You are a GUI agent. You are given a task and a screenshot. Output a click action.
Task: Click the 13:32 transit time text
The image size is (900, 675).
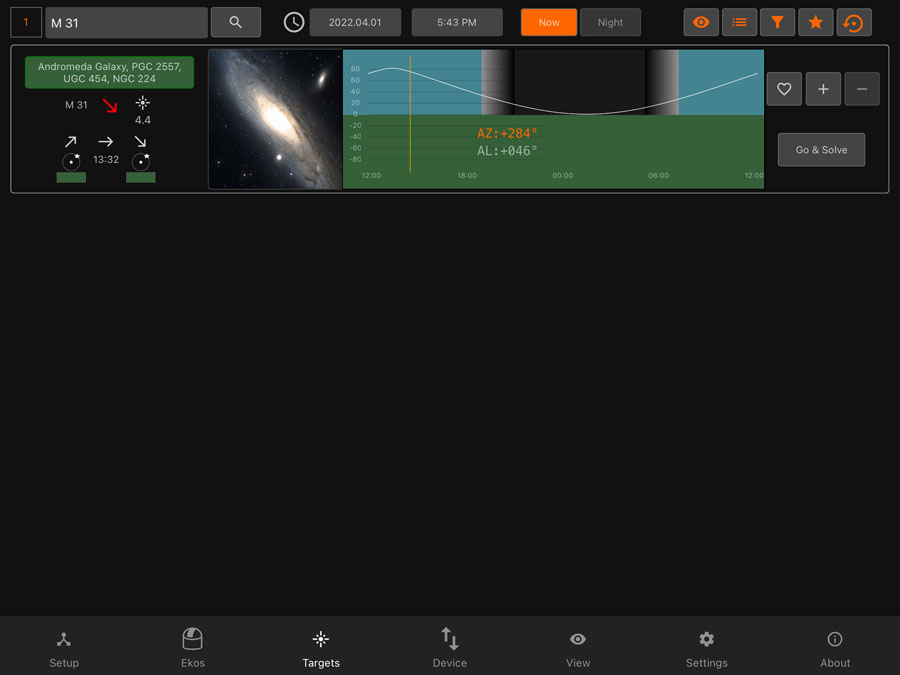pos(106,160)
